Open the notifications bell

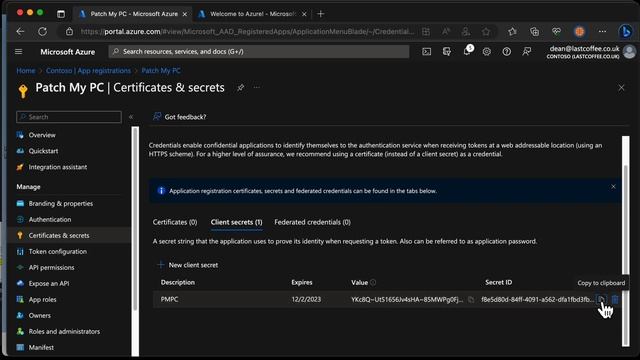pyautogui.click(x=467, y=52)
